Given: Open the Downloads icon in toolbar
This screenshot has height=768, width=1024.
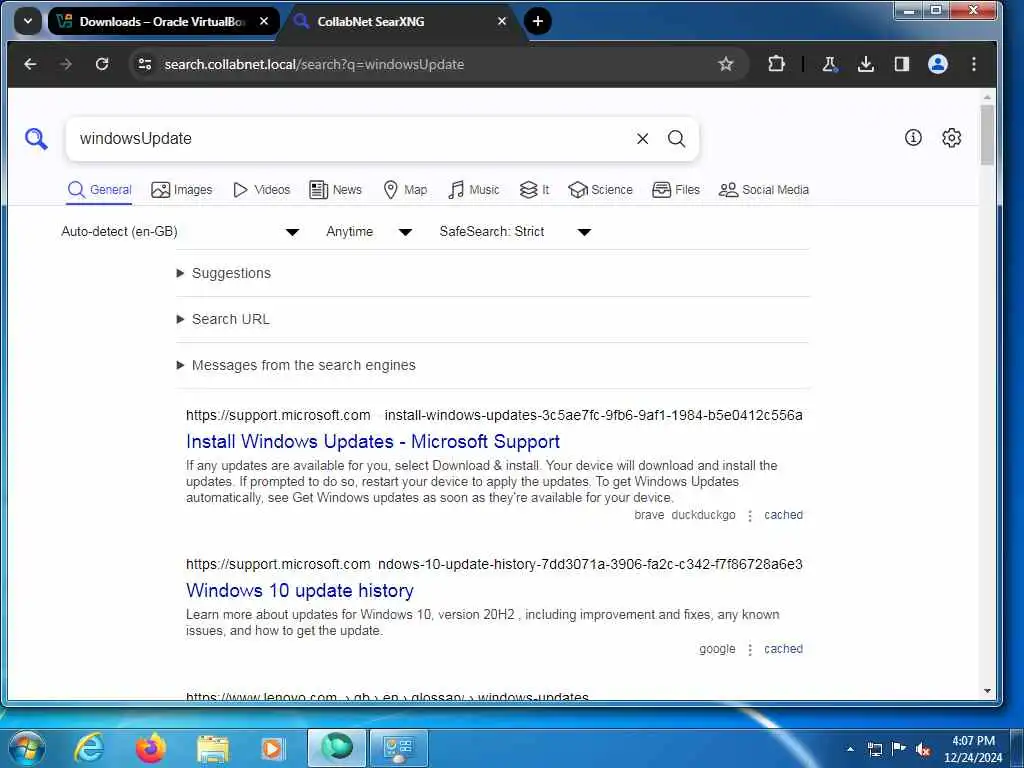Looking at the screenshot, I should click(866, 64).
